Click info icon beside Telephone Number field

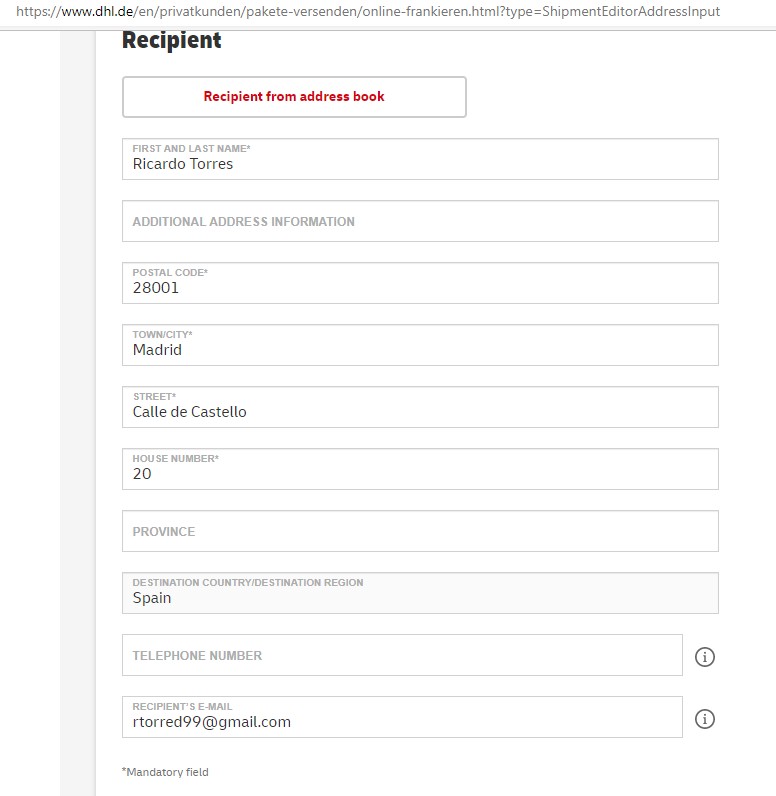(x=704, y=656)
